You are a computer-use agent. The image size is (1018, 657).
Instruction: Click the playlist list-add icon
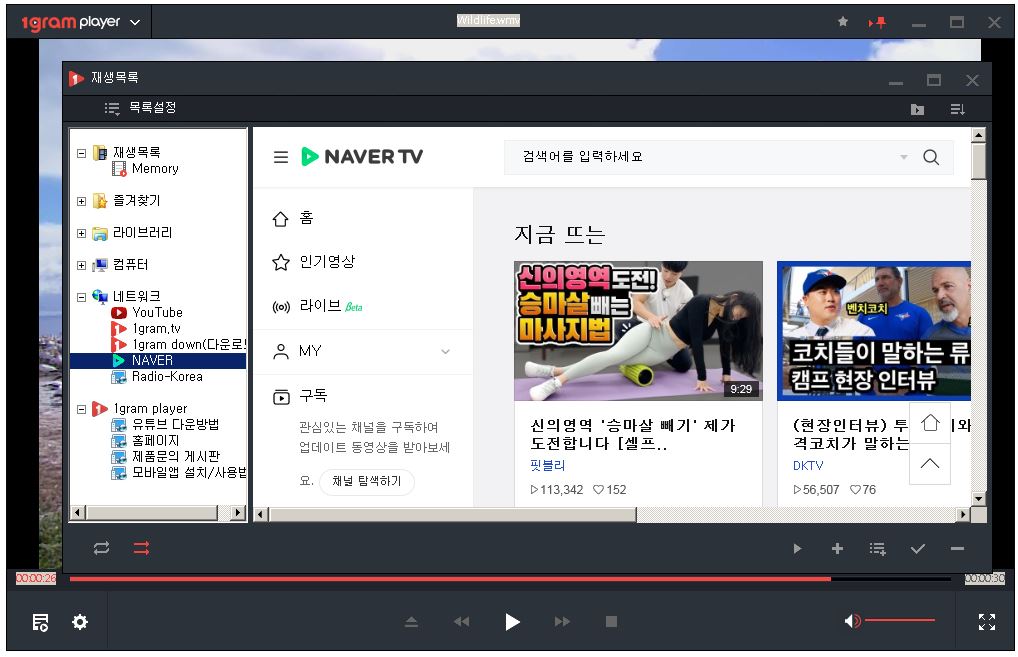point(878,549)
